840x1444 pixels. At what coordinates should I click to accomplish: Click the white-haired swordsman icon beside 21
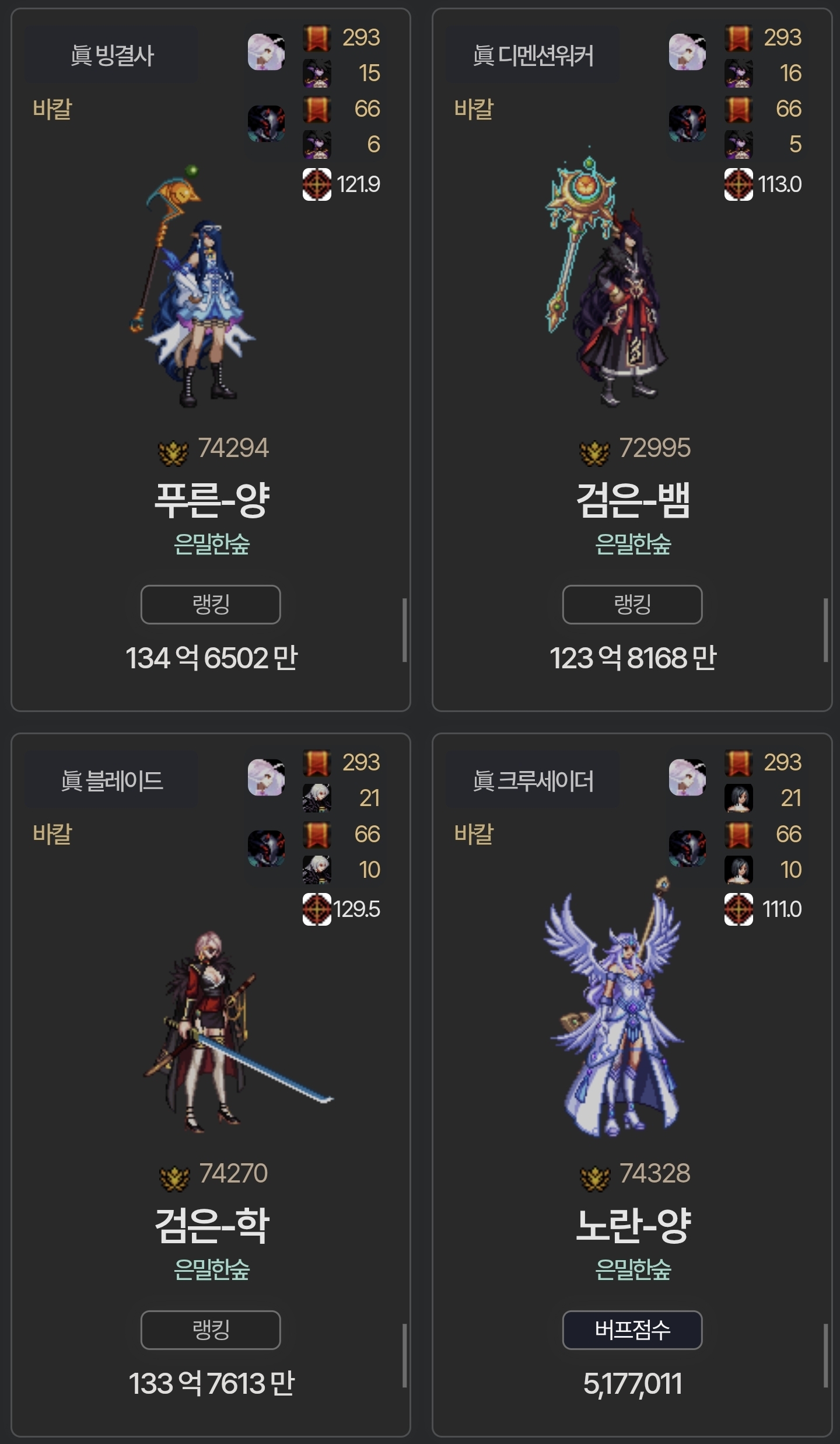(317, 798)
